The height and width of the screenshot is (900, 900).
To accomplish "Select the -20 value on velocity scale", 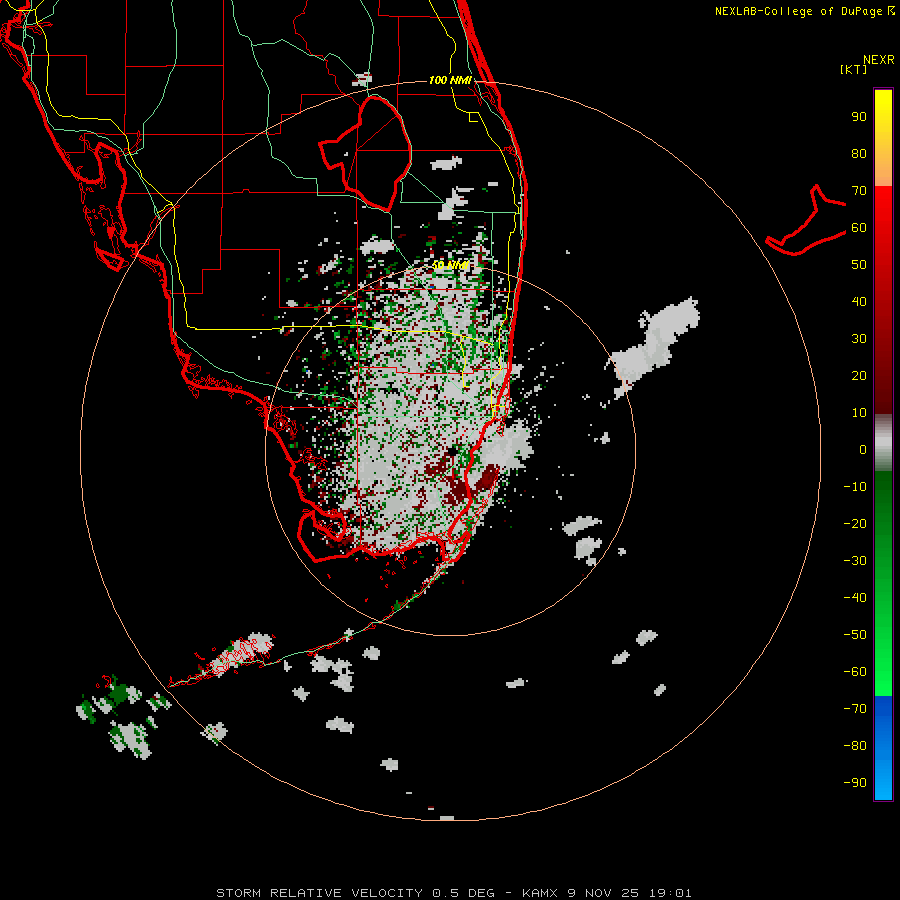I will coord(855,523).
